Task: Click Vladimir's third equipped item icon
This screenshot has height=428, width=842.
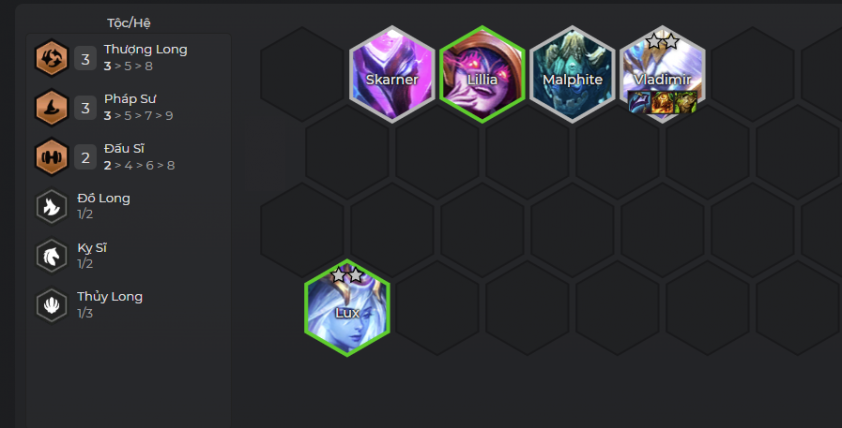Action: pyautogui.click(x=685, y=102)
